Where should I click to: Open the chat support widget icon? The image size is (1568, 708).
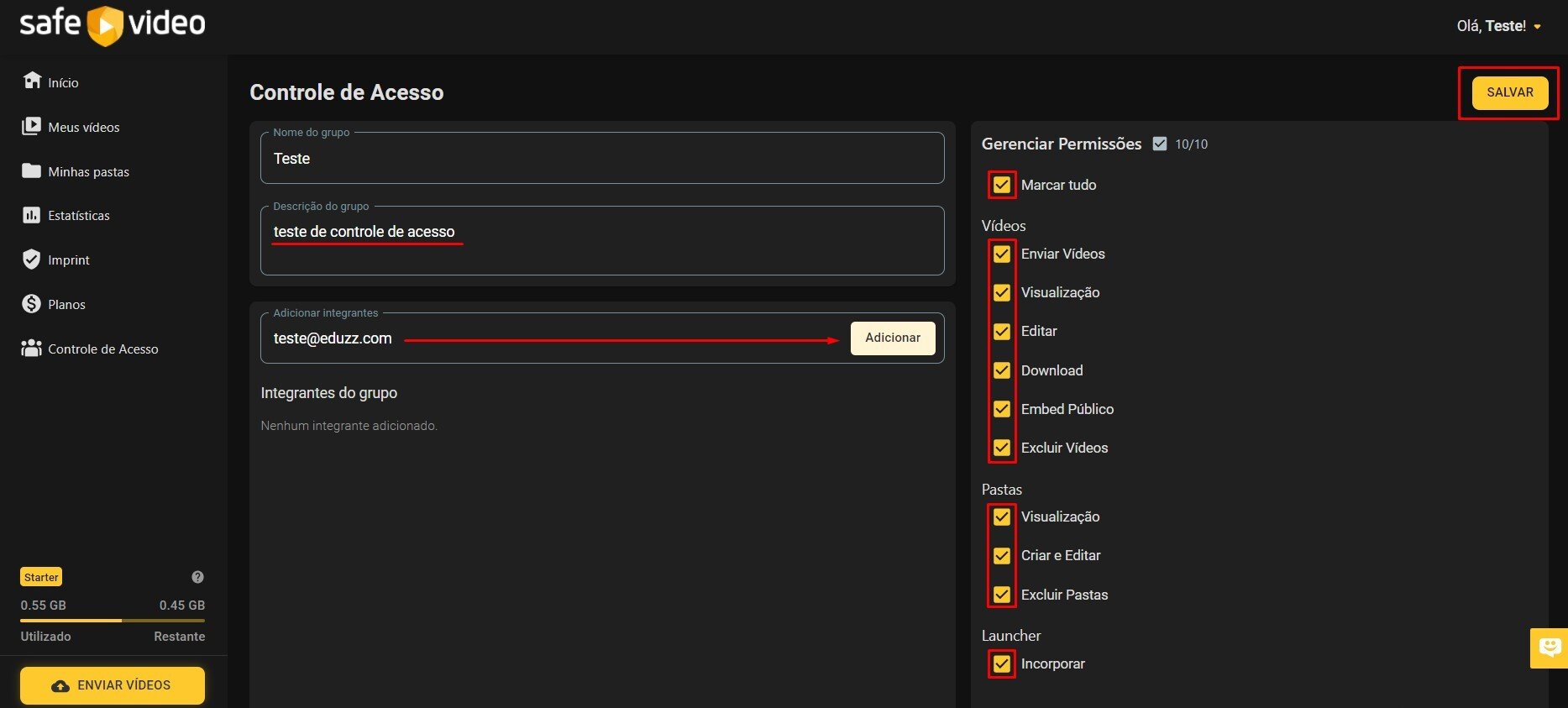(1550, 648)
